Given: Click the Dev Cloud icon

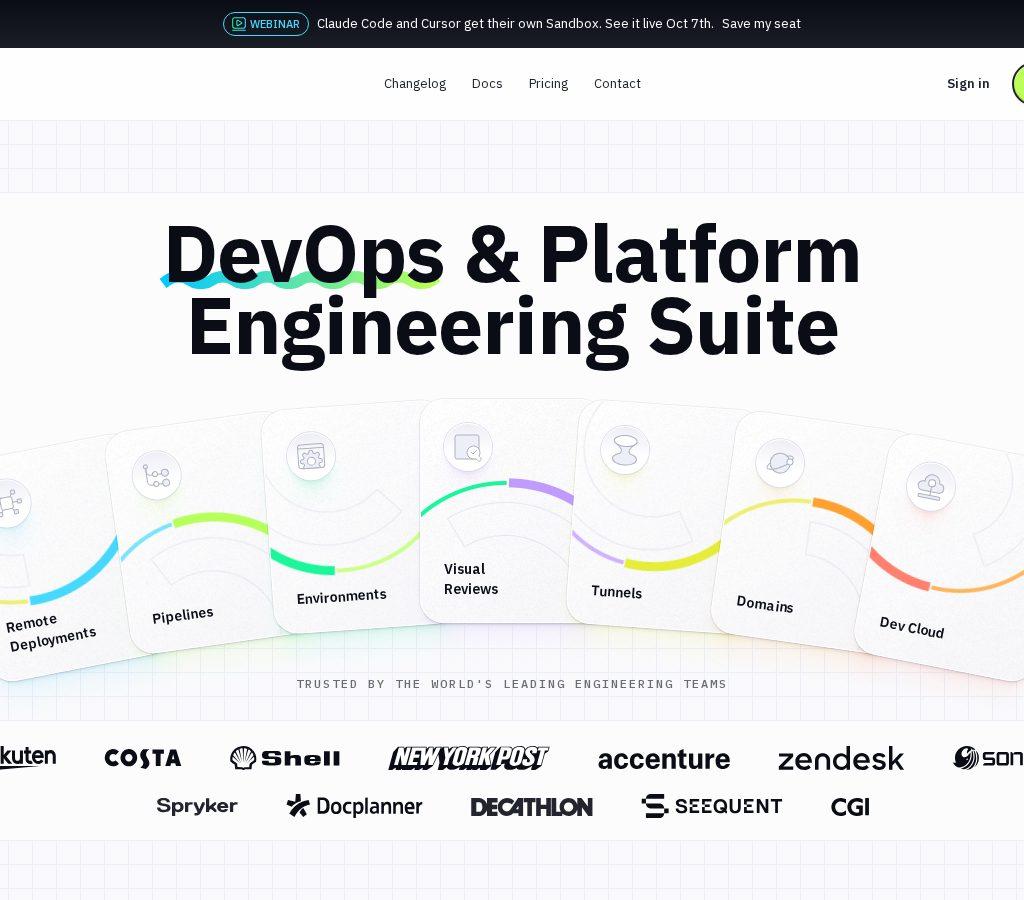Looking at the screenshot, I should click(x=931, y=487).
